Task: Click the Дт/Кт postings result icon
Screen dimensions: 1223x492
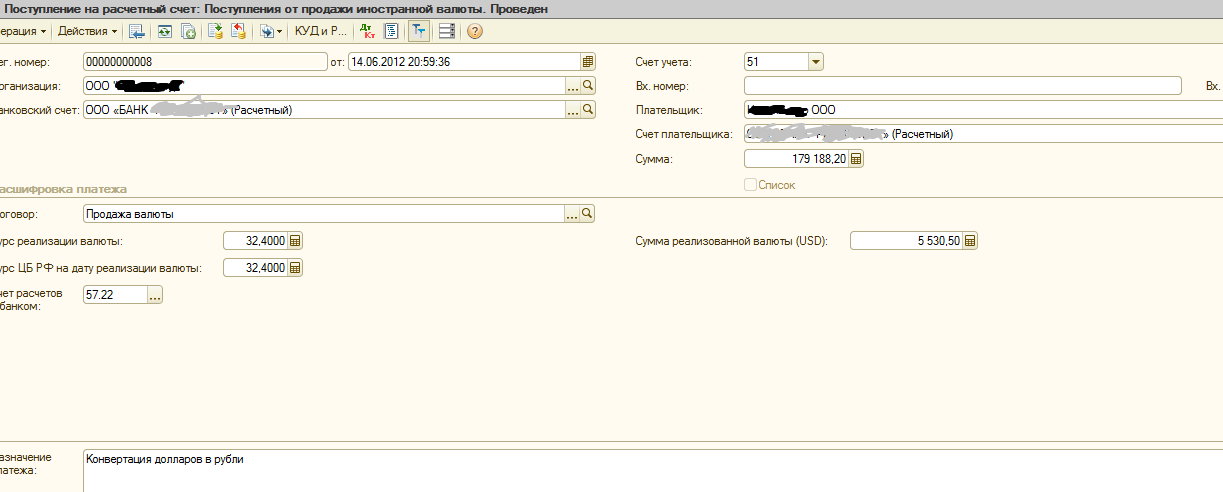Action: [367, 31]
